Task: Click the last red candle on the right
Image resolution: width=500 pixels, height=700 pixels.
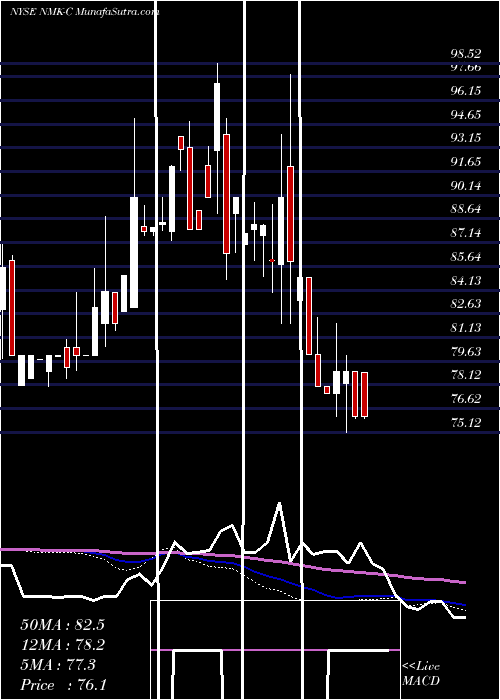Action: [x=364, y=395]
